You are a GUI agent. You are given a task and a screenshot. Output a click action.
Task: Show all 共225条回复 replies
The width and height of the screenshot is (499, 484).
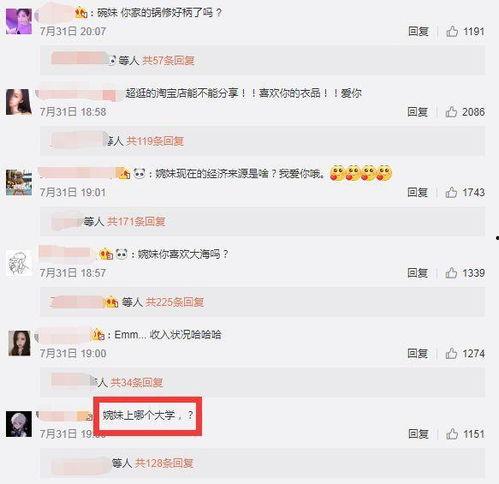175,302
